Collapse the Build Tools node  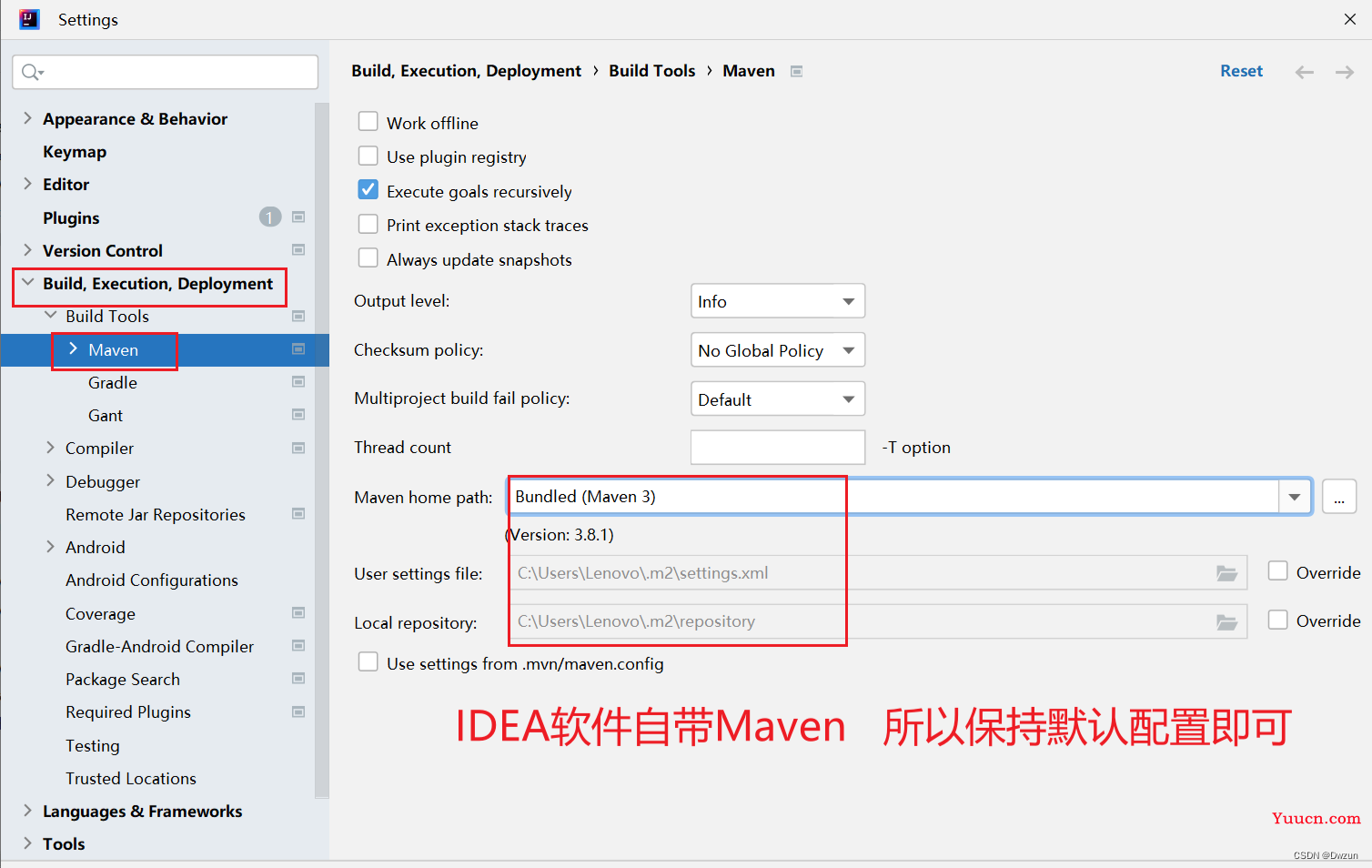50,316
